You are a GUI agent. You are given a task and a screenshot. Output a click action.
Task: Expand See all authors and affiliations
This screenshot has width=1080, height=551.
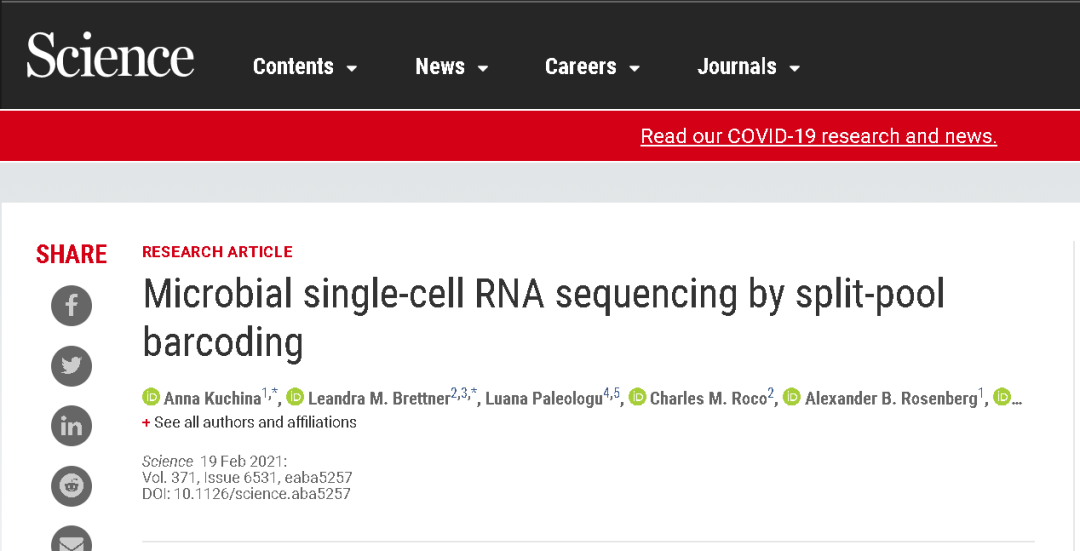(249, 422)
